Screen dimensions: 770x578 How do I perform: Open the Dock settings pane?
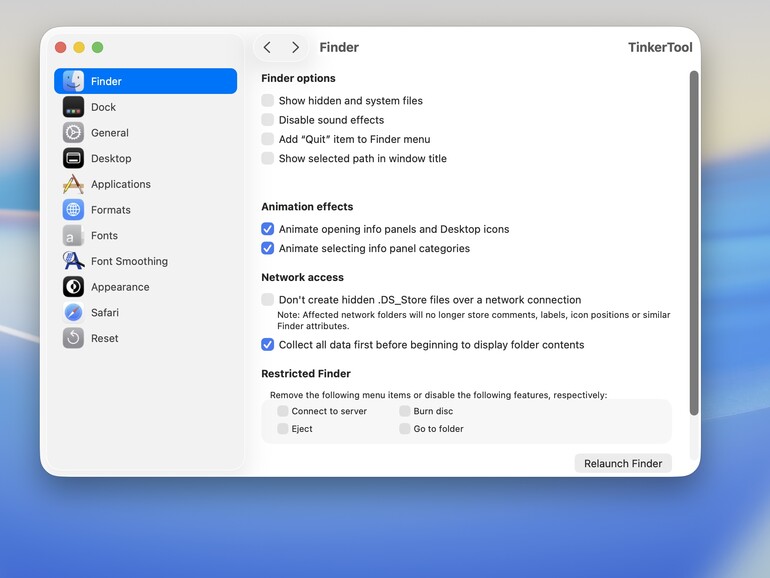pyautogui.click(x=145, y=107)
